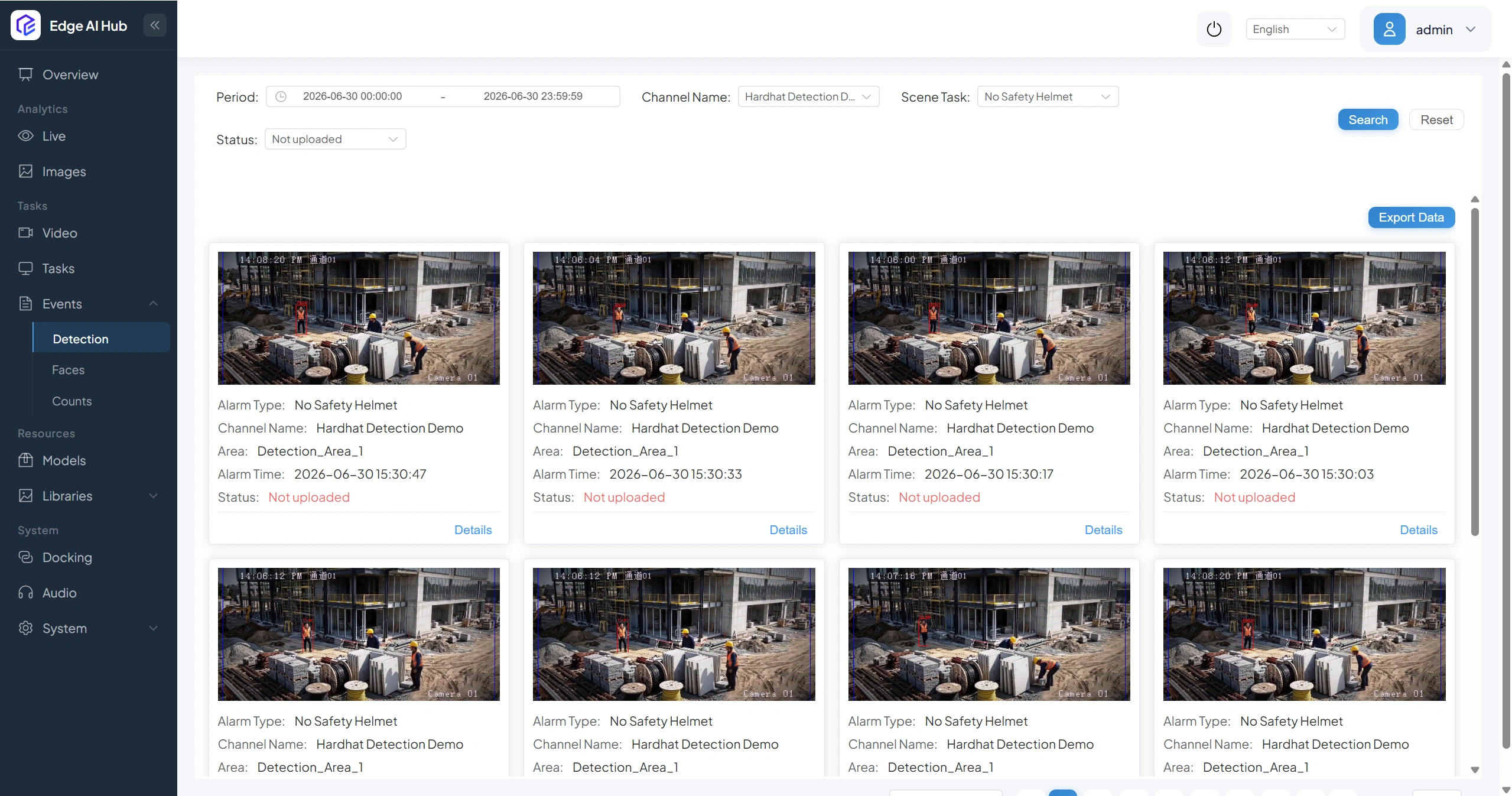
Task: Click the Events document icon
Action: point(25,304)
